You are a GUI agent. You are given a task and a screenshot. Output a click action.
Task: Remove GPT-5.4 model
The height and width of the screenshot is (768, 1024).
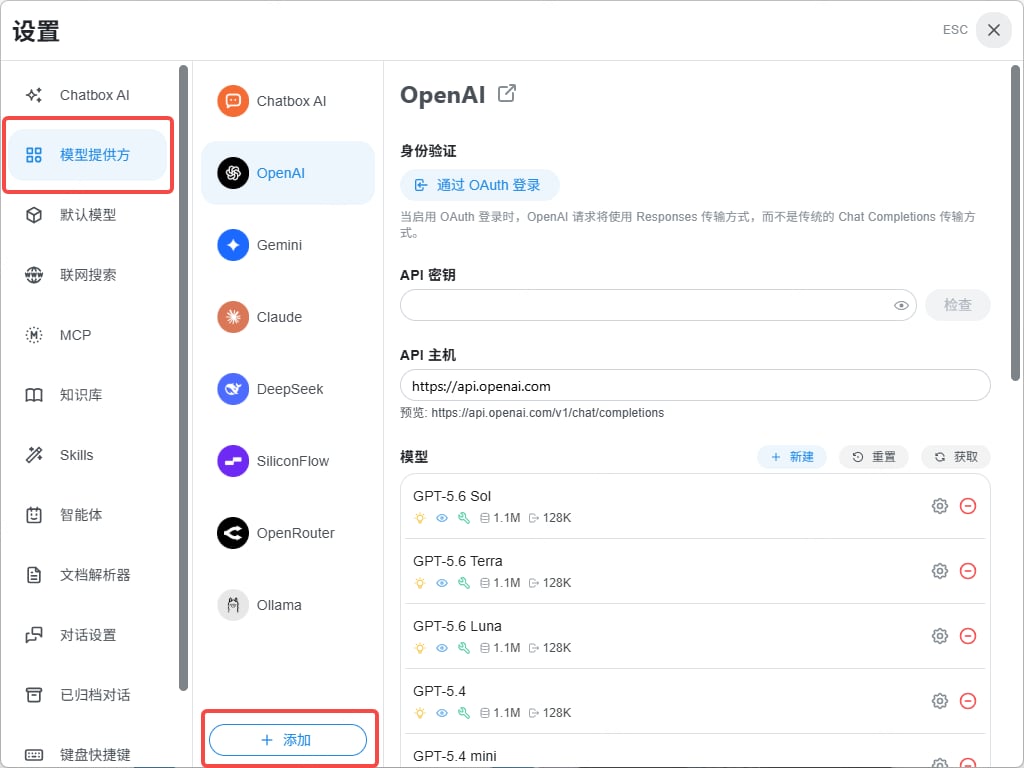point(968,701)
